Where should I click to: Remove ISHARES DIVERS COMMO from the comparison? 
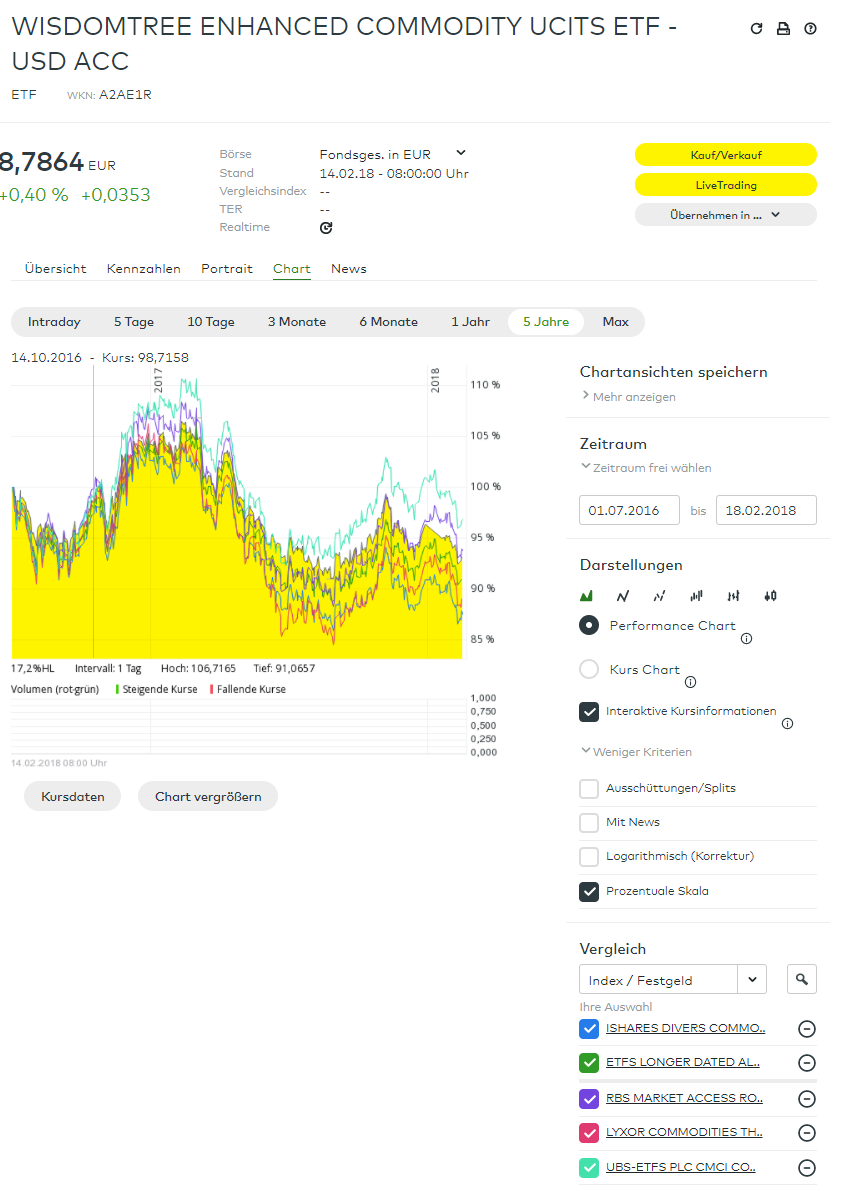(x=807, y=1029)
